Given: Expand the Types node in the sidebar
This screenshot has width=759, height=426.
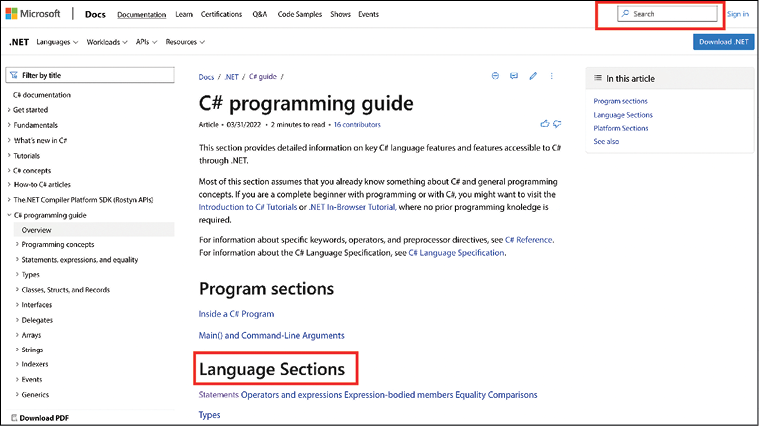Looking at the screenshot, I should click(17, 274).
